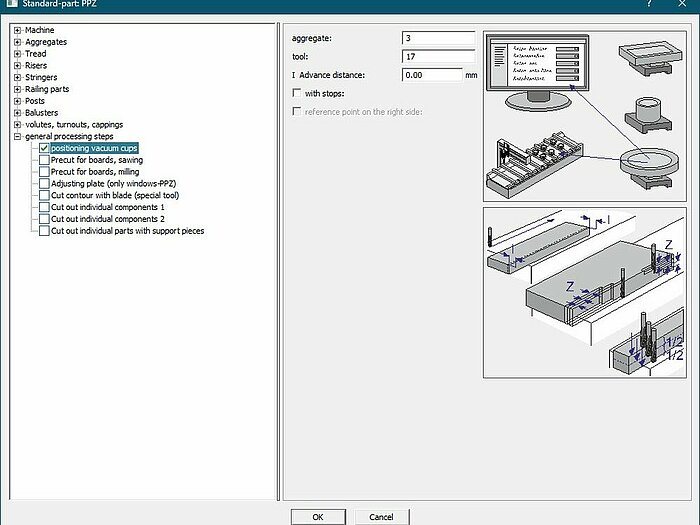Click the Standard-part PPZ window icon
Viewport: 700px width, 525px height.
[12, 4]
